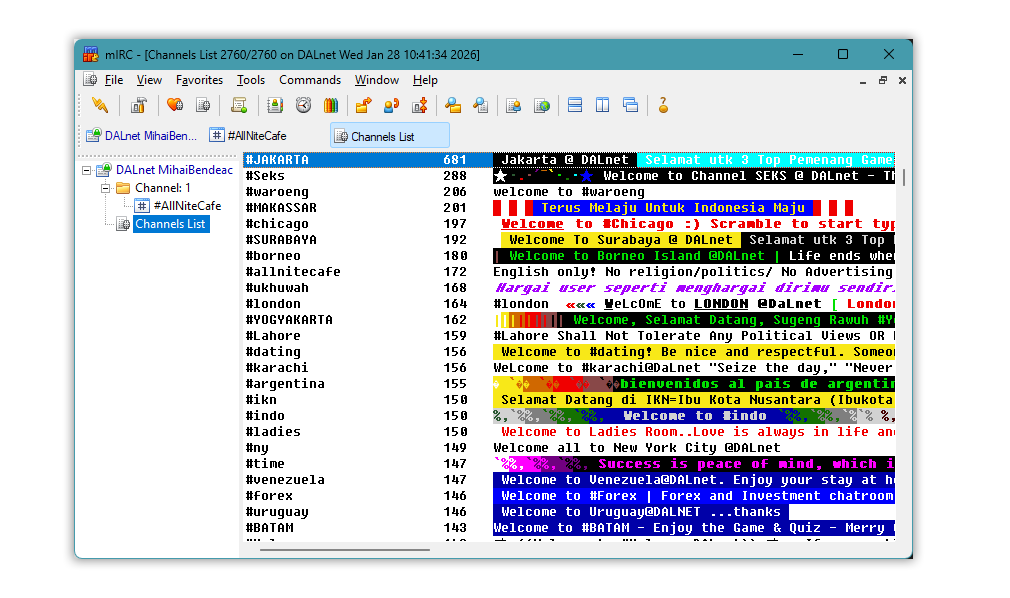Restore the inner Channels List child window
Screen dimensions: 1010x598
coord(882,81)
